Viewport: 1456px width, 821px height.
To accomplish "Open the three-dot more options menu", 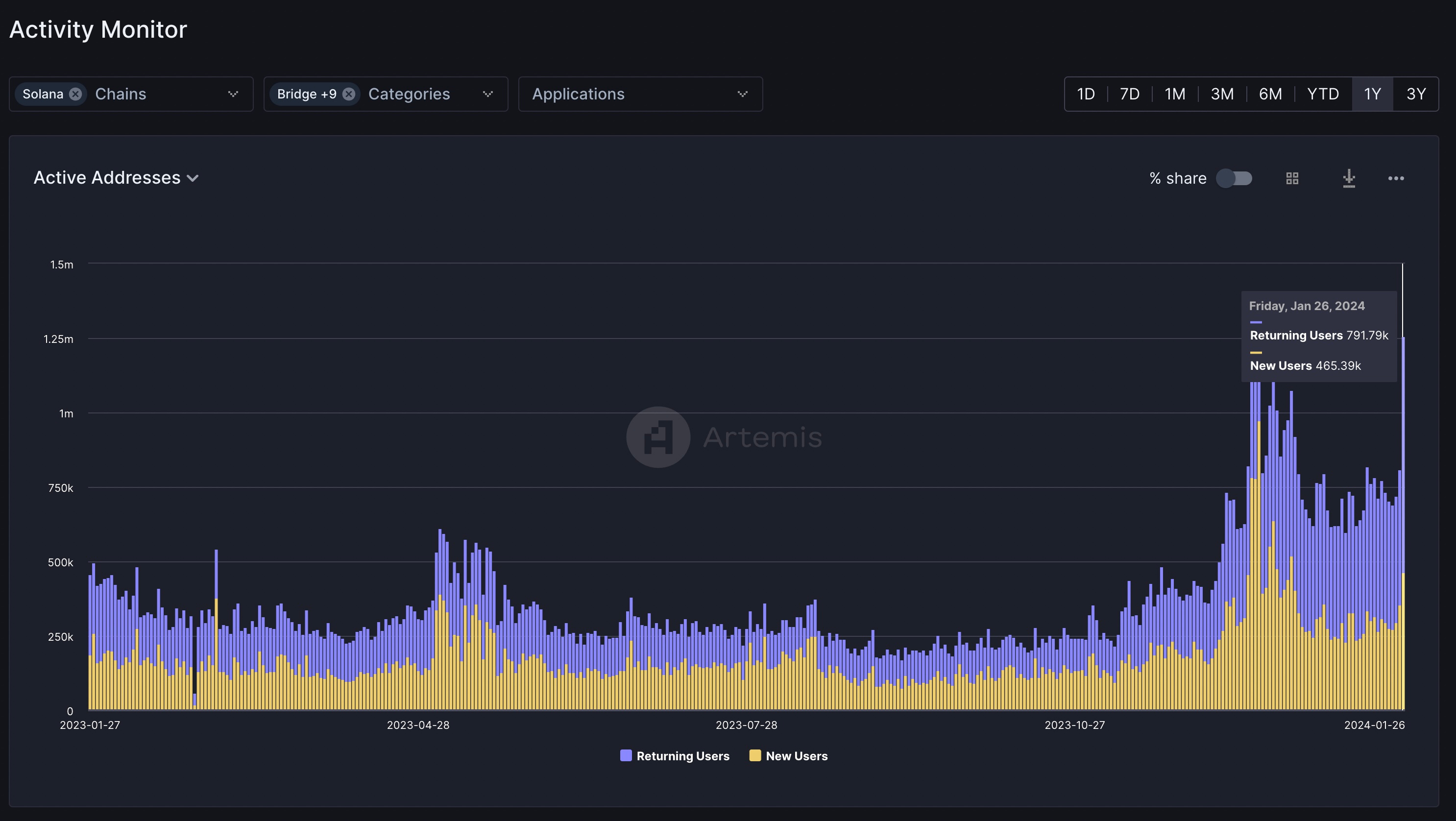I will pyautogui.click(x=1396, y=178).
